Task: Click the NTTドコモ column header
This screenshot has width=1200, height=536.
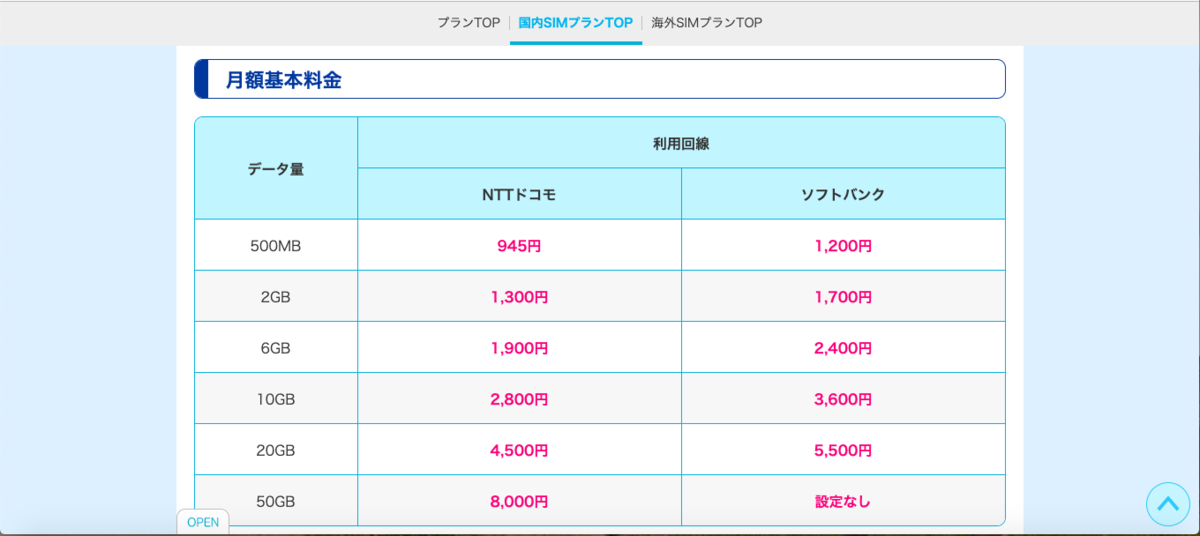Action: click(519, 194)
